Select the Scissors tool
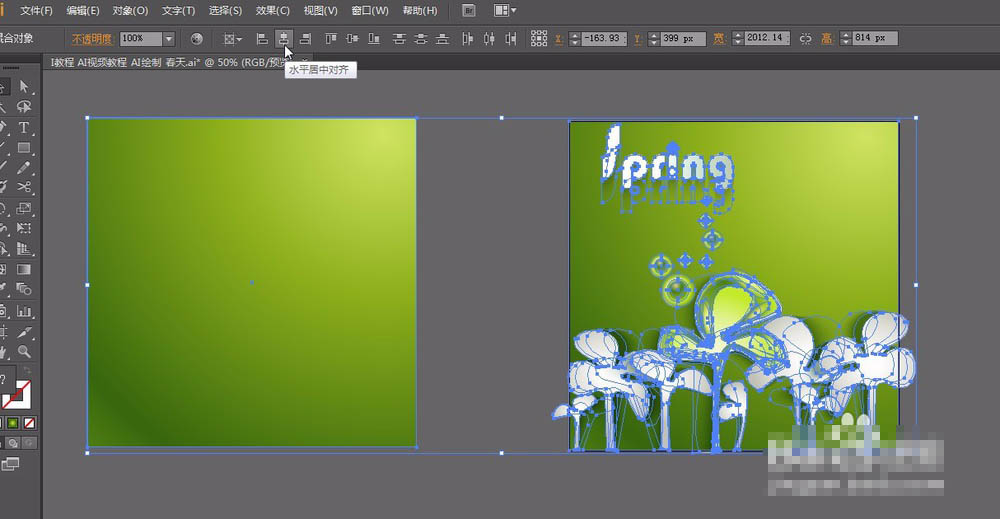This screenshot has height=519, width=1000. click(23, 188)
